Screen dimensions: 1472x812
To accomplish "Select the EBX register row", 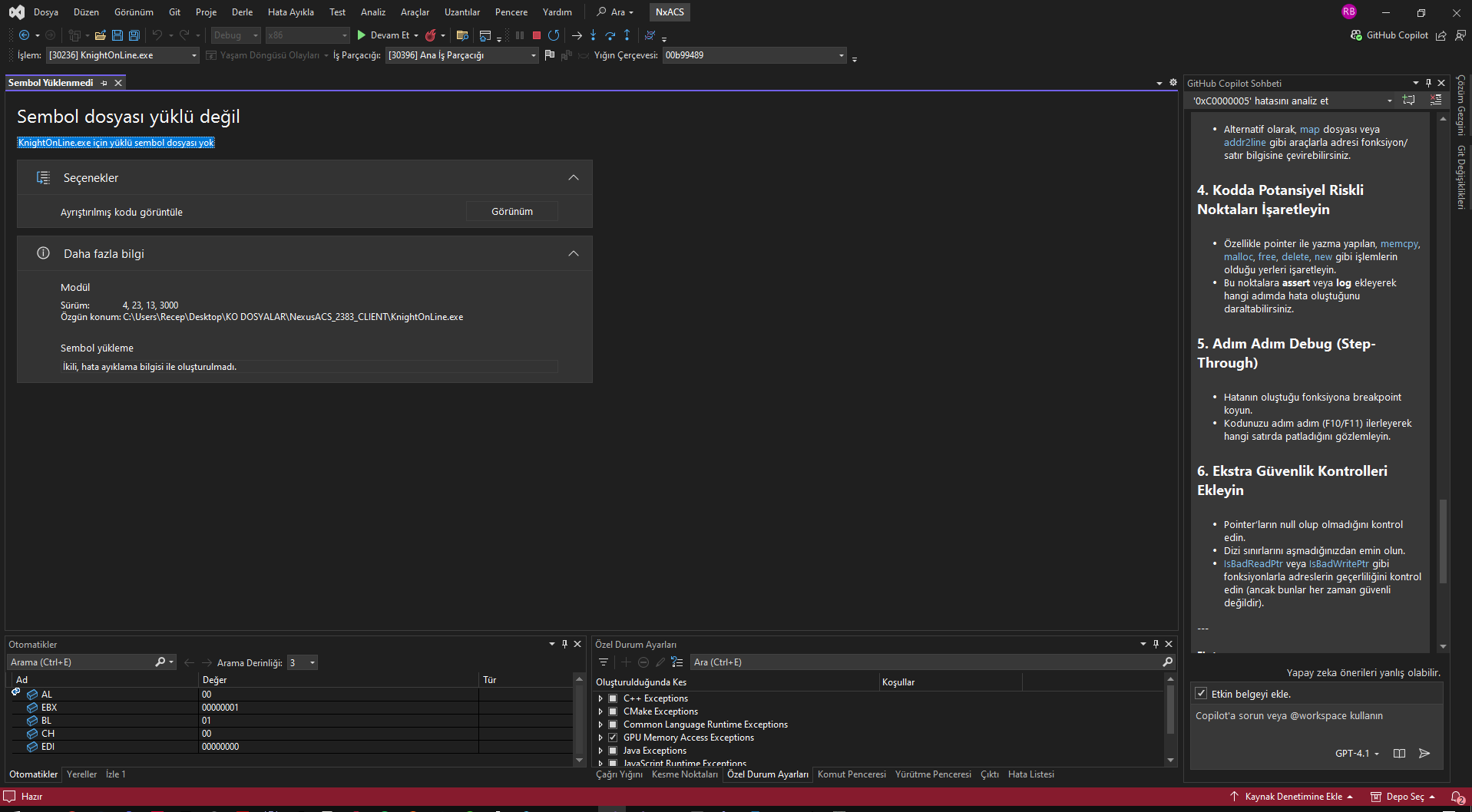I will pyautogui.click(x=292, y=708).
